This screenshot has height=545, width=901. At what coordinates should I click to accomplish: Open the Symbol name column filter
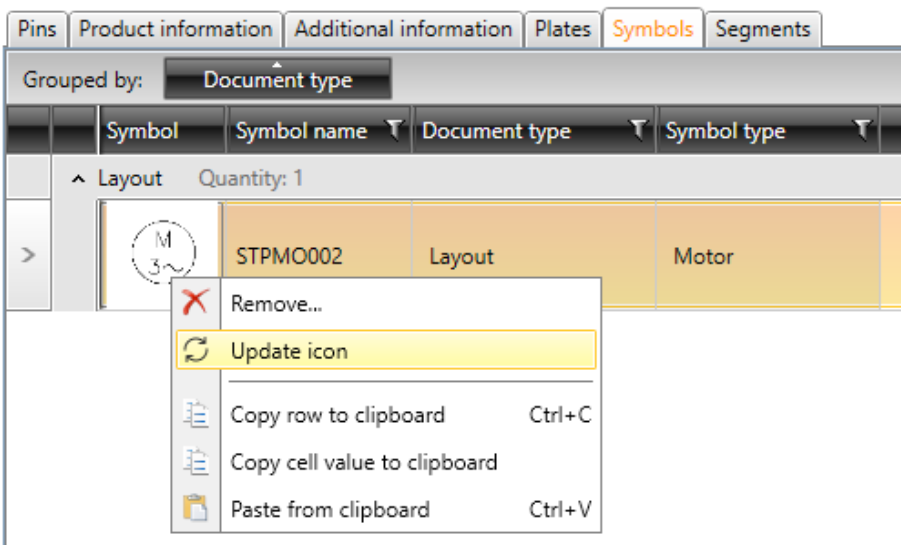[395, 130]
